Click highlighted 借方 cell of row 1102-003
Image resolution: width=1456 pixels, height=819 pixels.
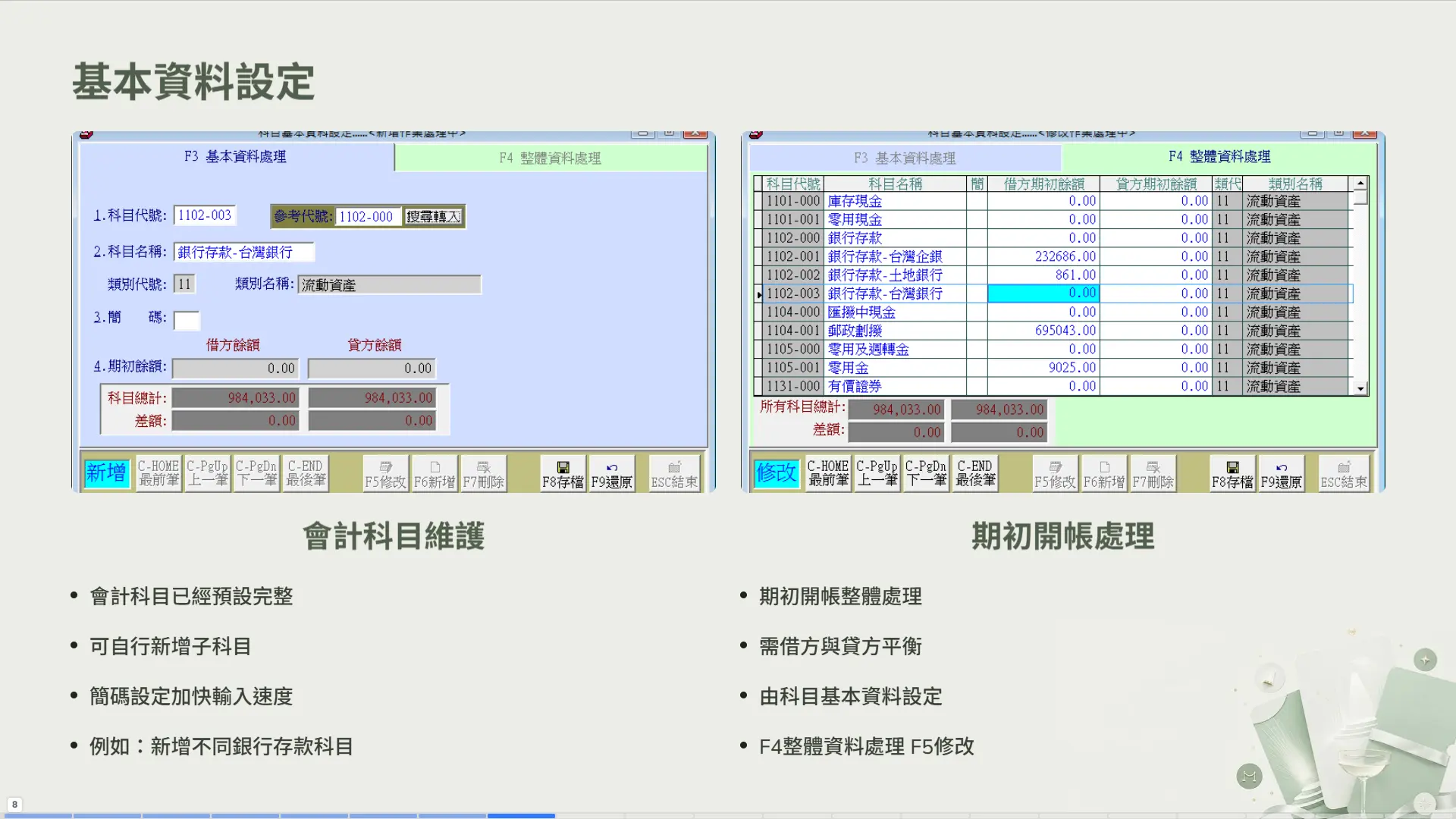pyautogui.click(x=1043, y=293)
